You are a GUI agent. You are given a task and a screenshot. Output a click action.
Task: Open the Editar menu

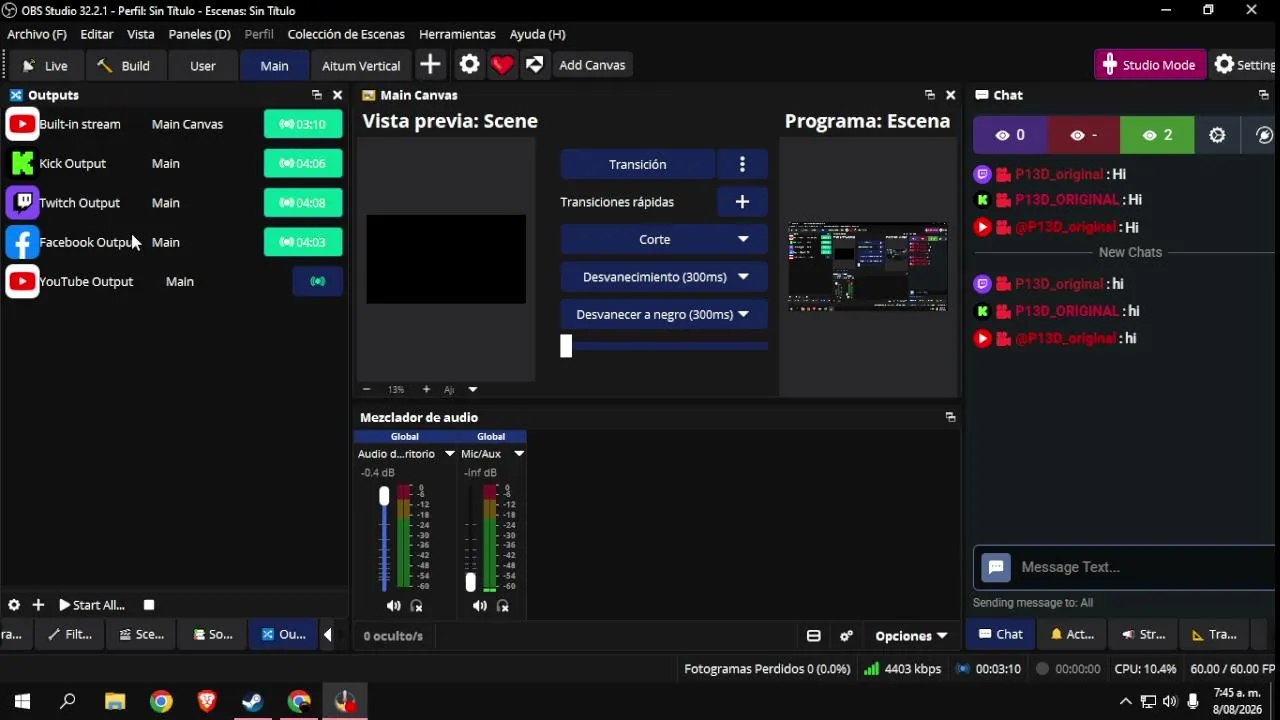coord(97,34)
